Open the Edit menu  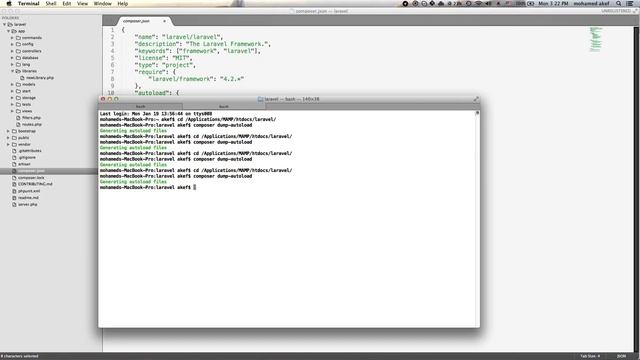click(x=67, y=4)
